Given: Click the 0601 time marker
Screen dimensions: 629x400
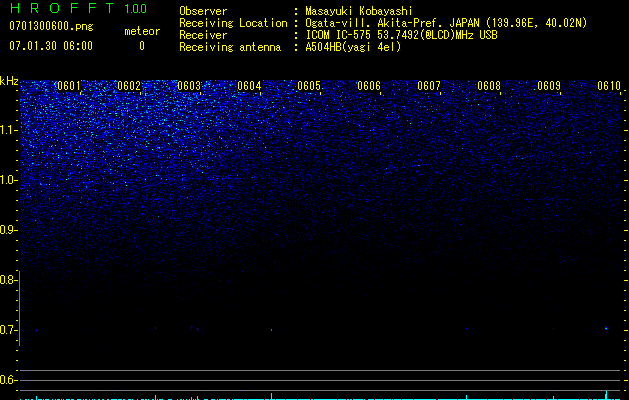Looking at the screenshot, I should tap(69, 86).
